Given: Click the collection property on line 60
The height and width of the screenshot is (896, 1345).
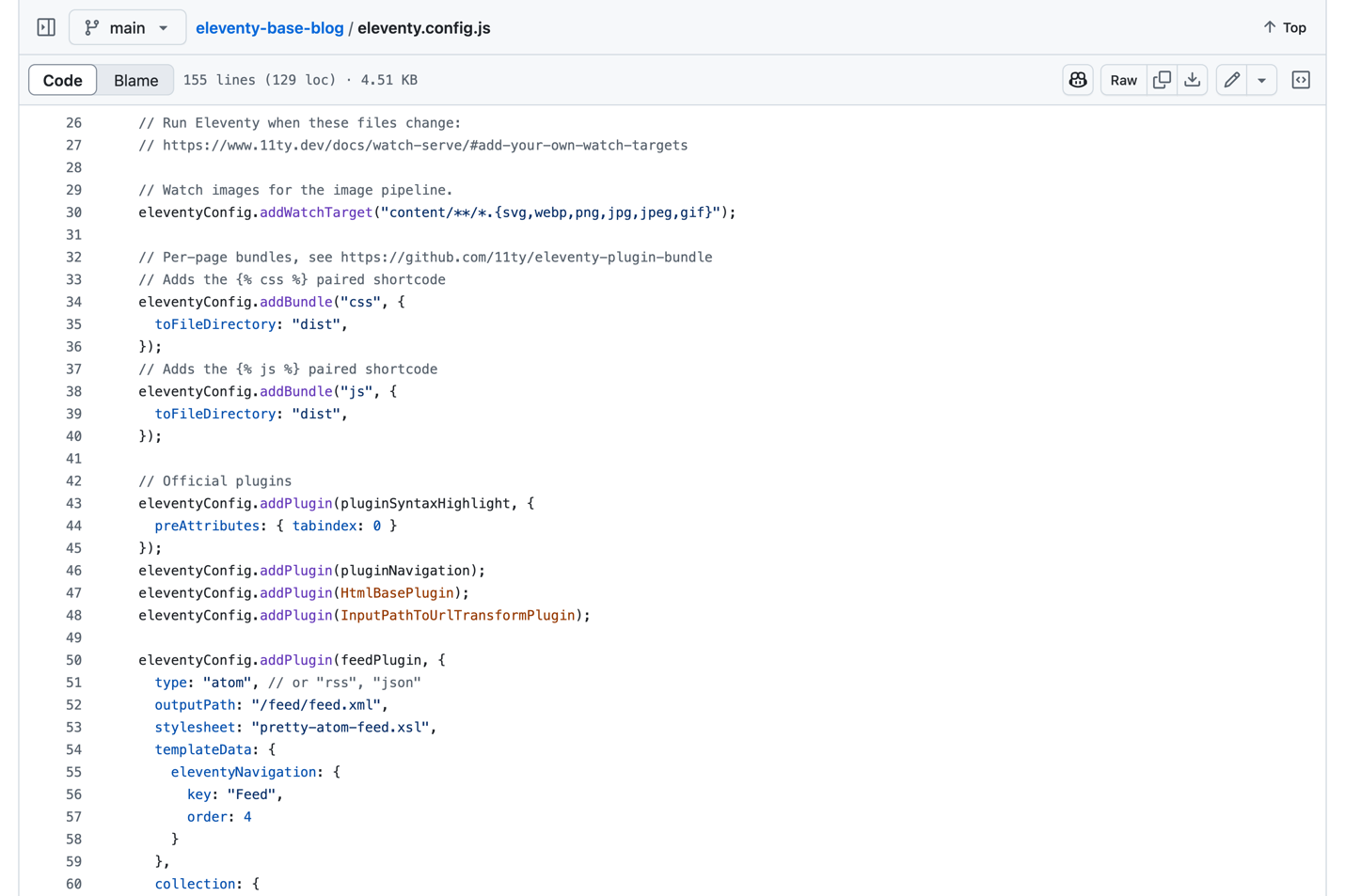Looking at the screenshot, I should (195, 884).
